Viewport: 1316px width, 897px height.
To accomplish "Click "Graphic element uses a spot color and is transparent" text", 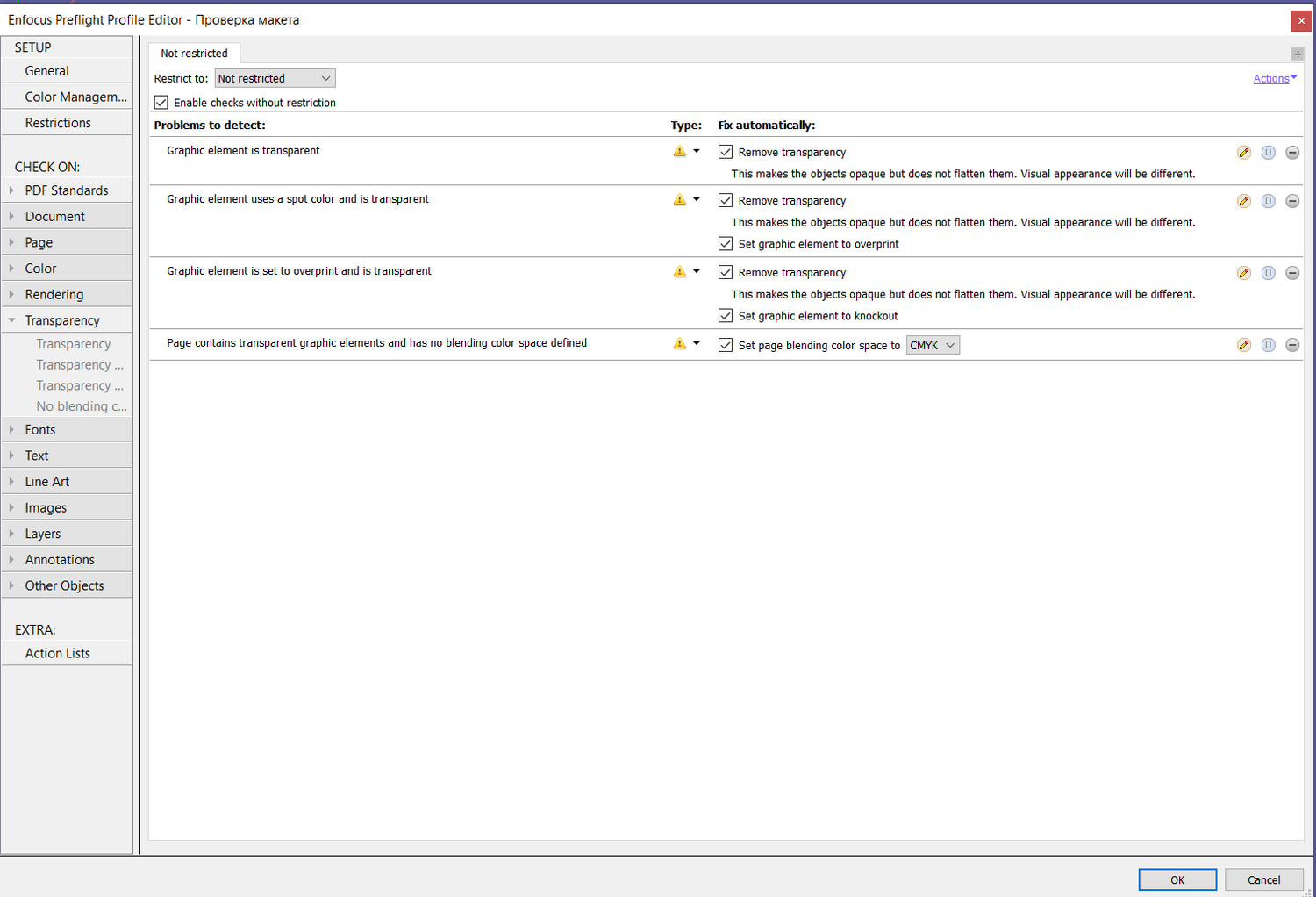I will click(297, 199).
